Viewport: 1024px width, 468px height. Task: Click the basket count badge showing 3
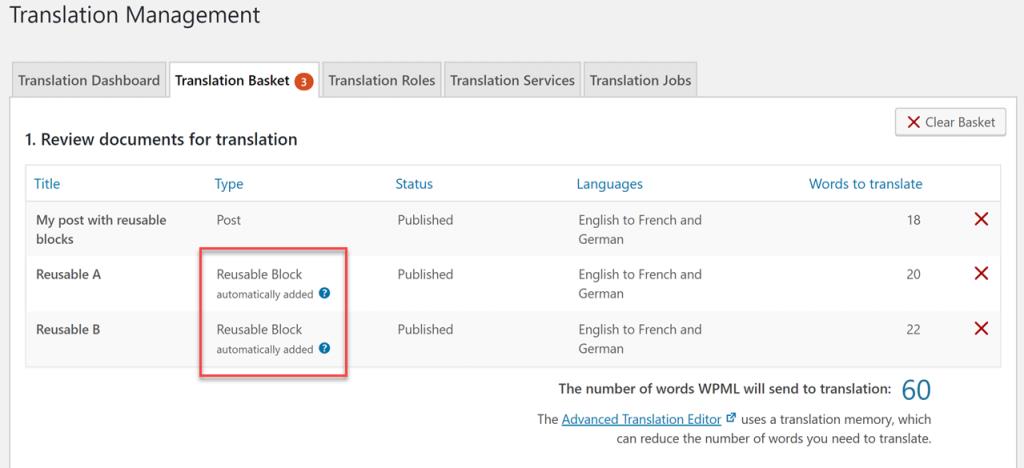point(304,81)
